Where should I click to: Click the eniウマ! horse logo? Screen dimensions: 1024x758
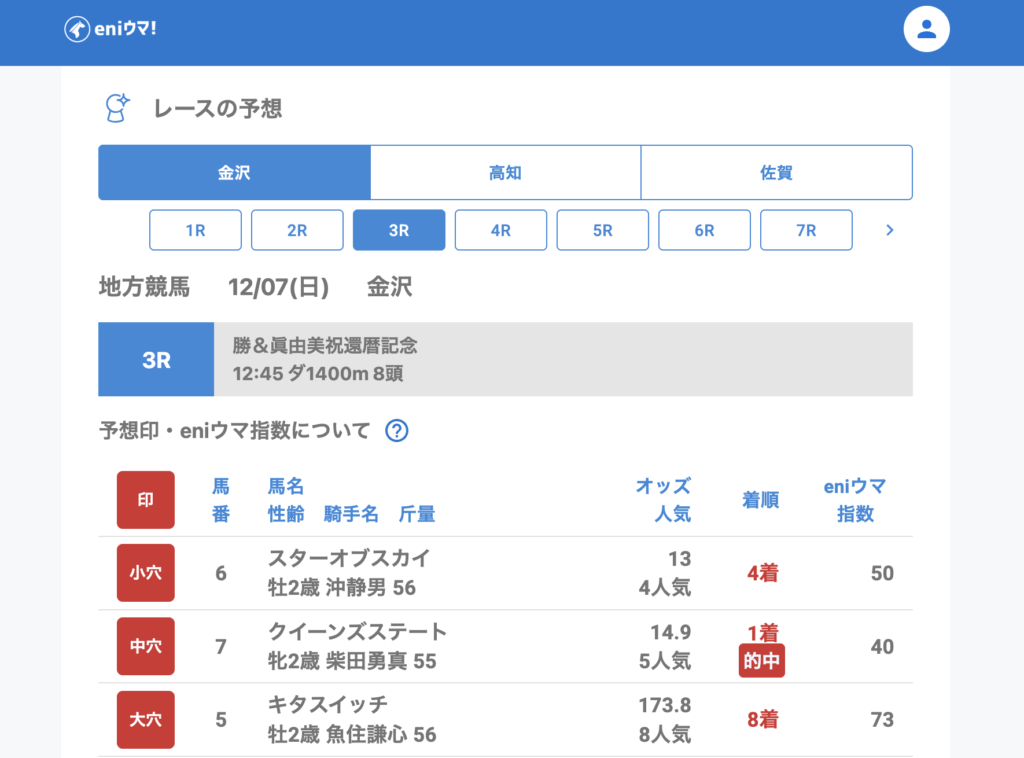tap(77, 29)
